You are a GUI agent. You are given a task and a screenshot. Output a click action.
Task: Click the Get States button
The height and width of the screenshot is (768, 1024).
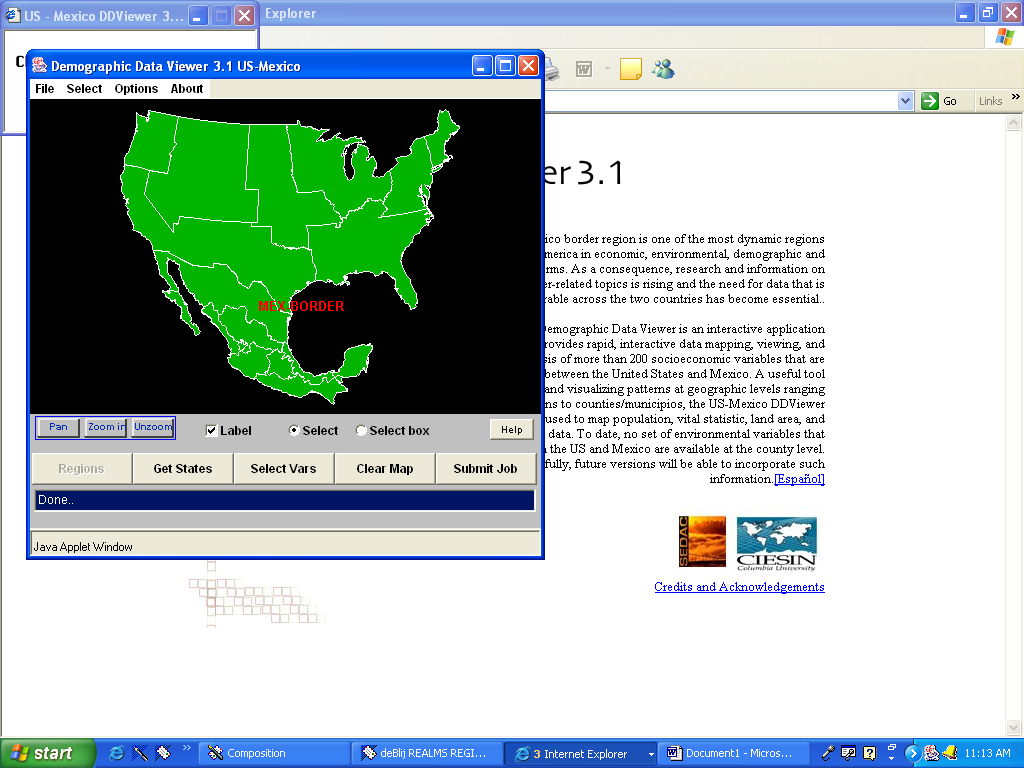[183, 469]
